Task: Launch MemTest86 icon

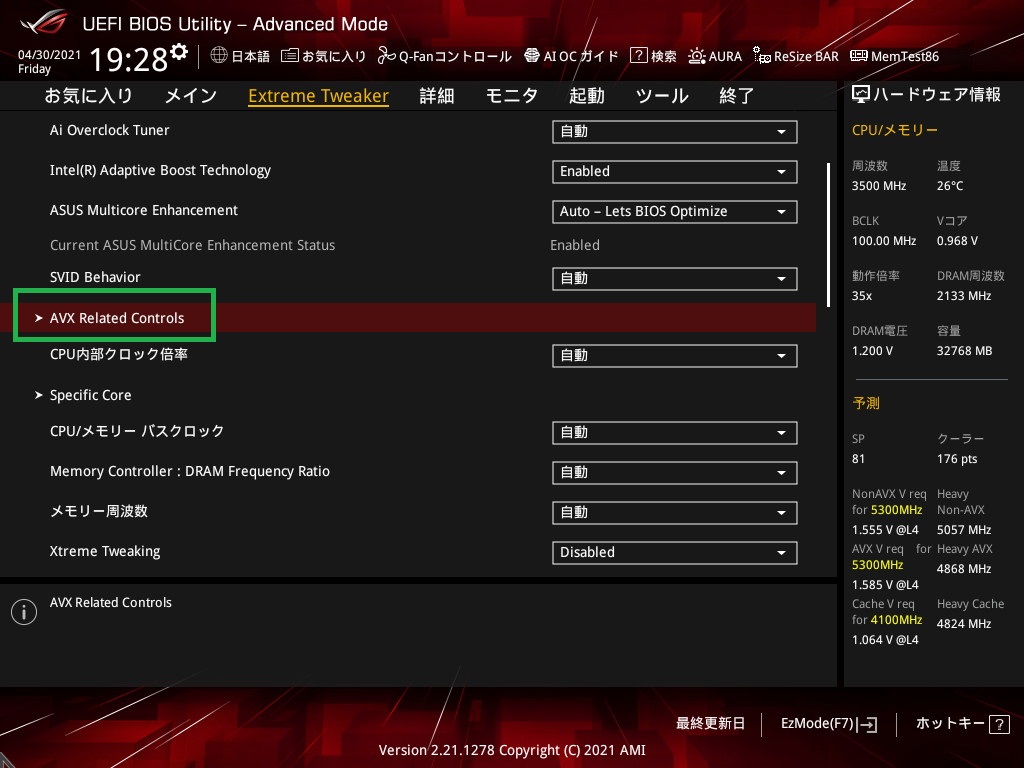Action: click(x=859, y=56)
